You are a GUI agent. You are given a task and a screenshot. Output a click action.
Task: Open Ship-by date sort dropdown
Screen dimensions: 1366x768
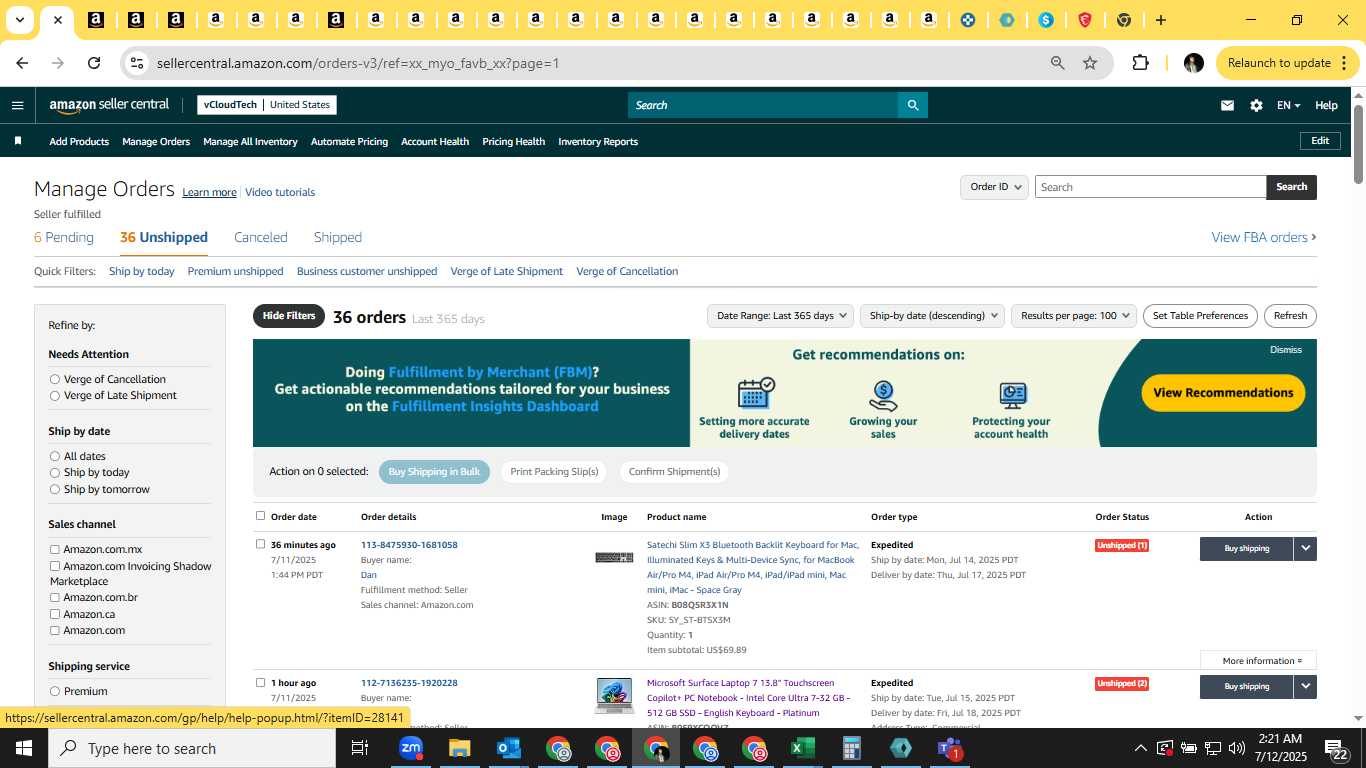932,316
